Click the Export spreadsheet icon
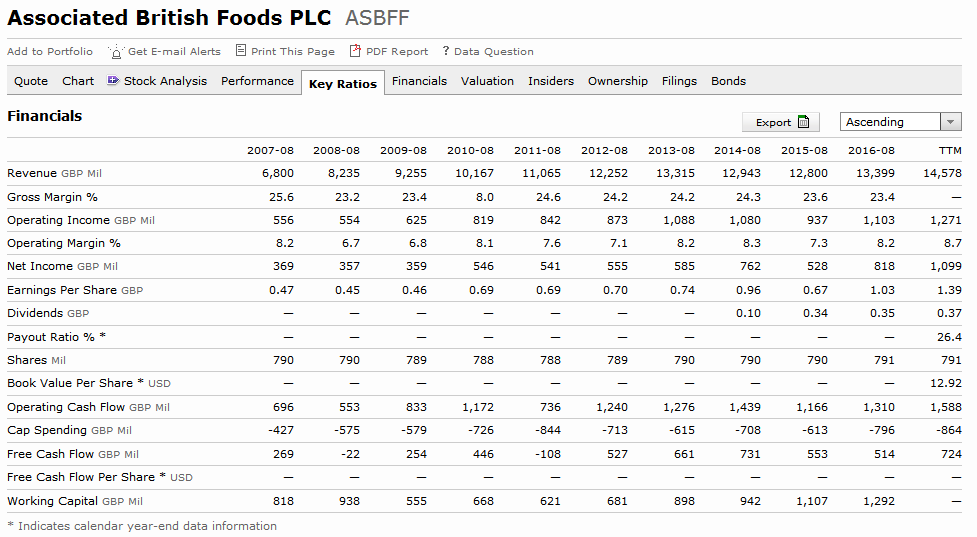Screen dimensions: 977x537 804,122
